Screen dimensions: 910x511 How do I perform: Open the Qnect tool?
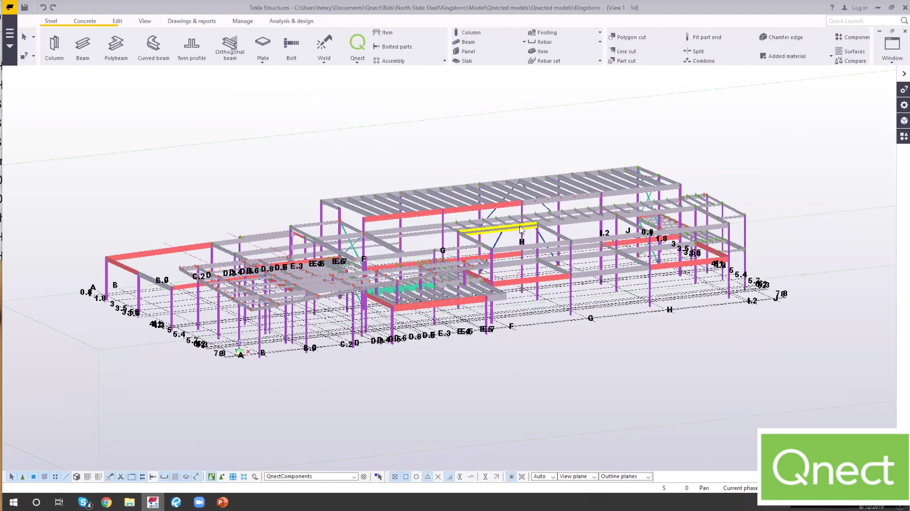[358, 48]
